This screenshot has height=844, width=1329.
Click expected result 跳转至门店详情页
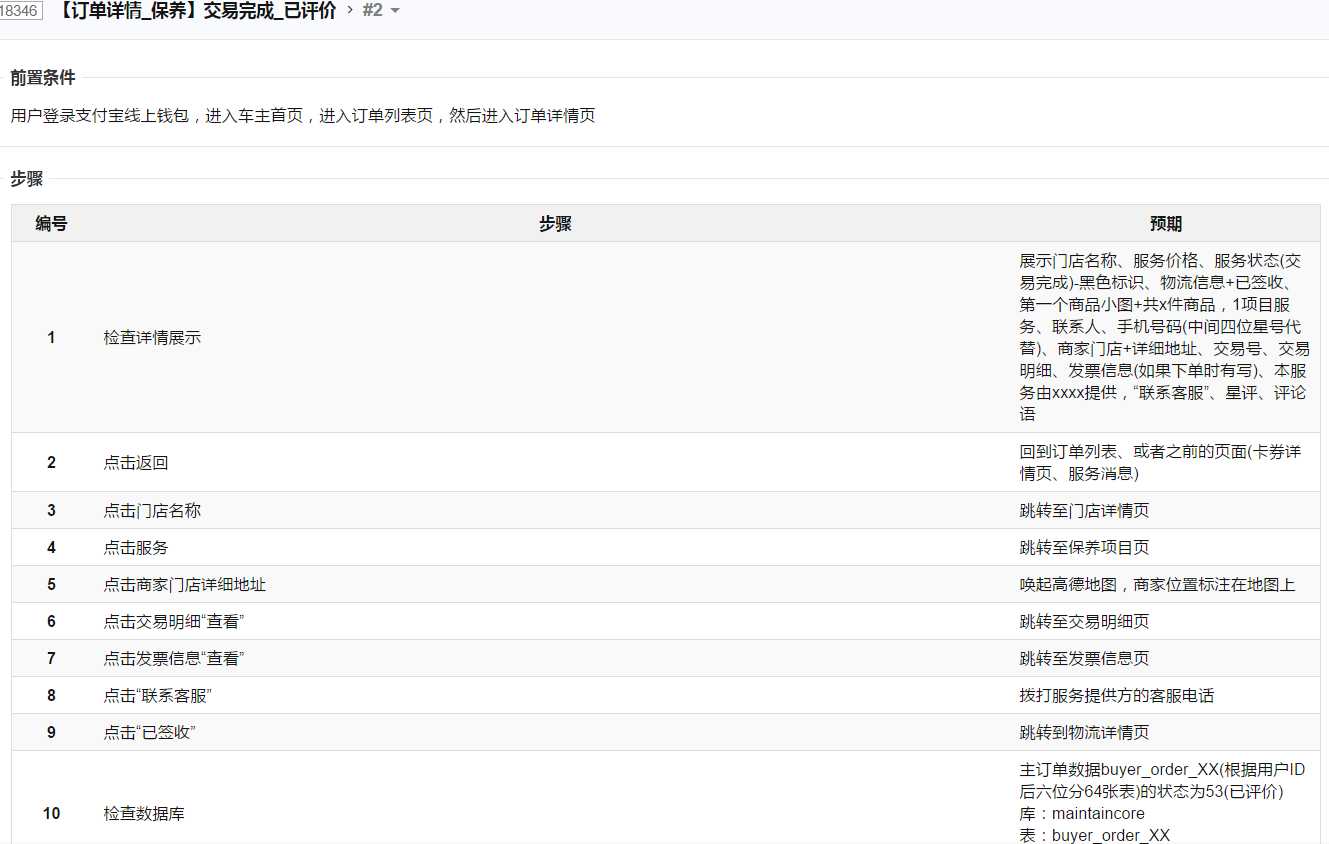pyautogui.click(x=1085, y=511)
